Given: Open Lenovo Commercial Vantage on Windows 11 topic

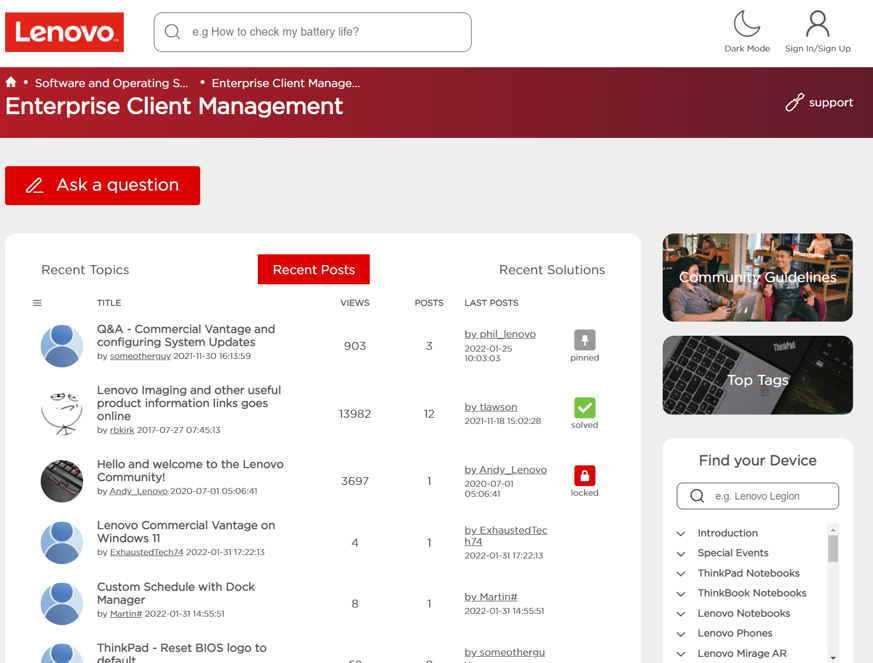Looking at the screenshot, I should 186,532.
